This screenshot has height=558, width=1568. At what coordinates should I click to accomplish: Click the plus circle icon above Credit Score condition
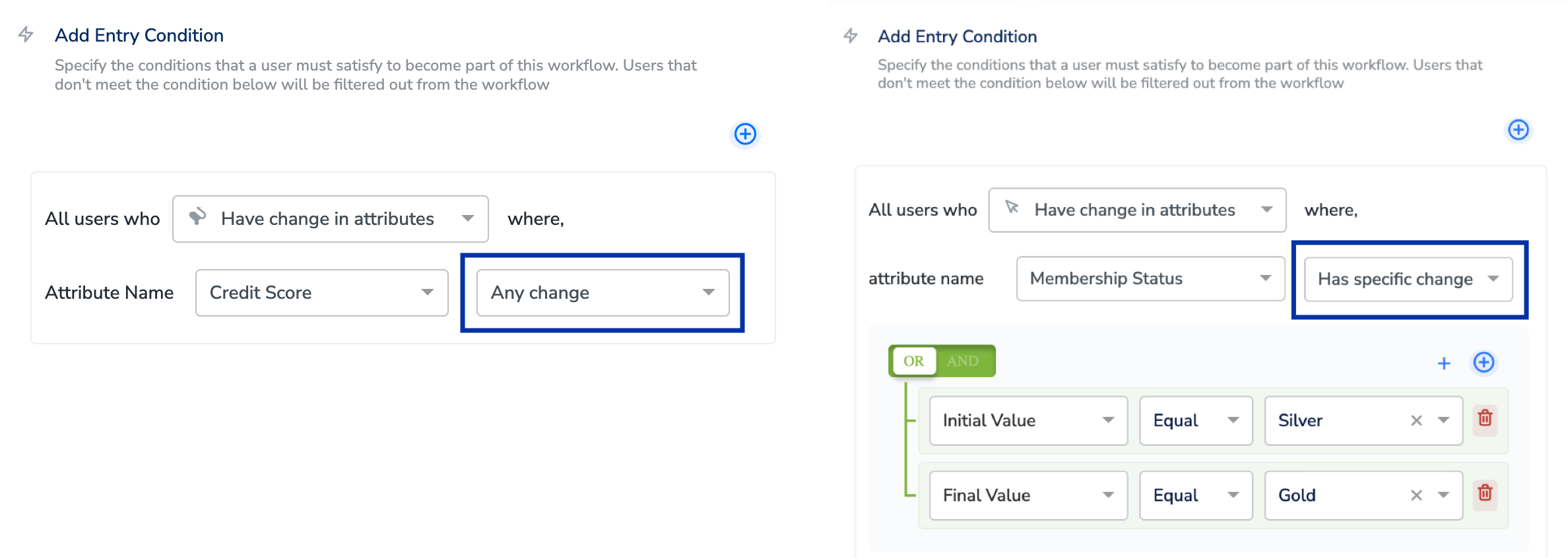[745, 134]
